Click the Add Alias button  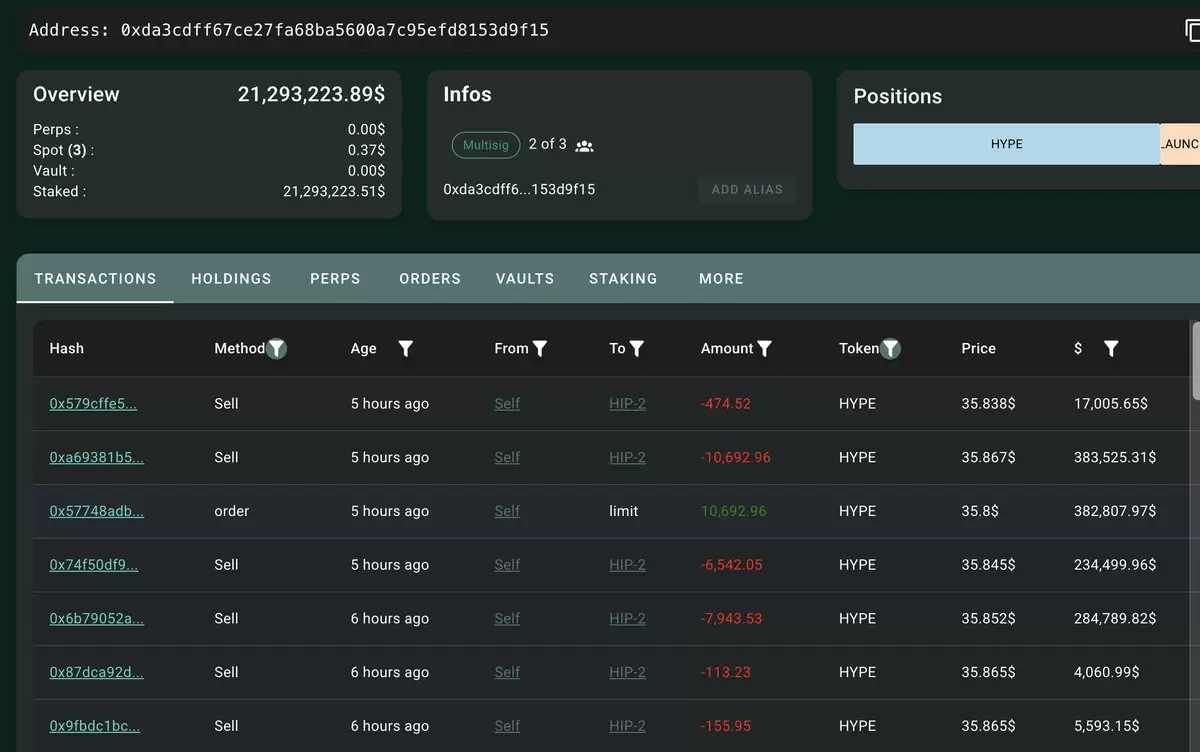(747, 189)
